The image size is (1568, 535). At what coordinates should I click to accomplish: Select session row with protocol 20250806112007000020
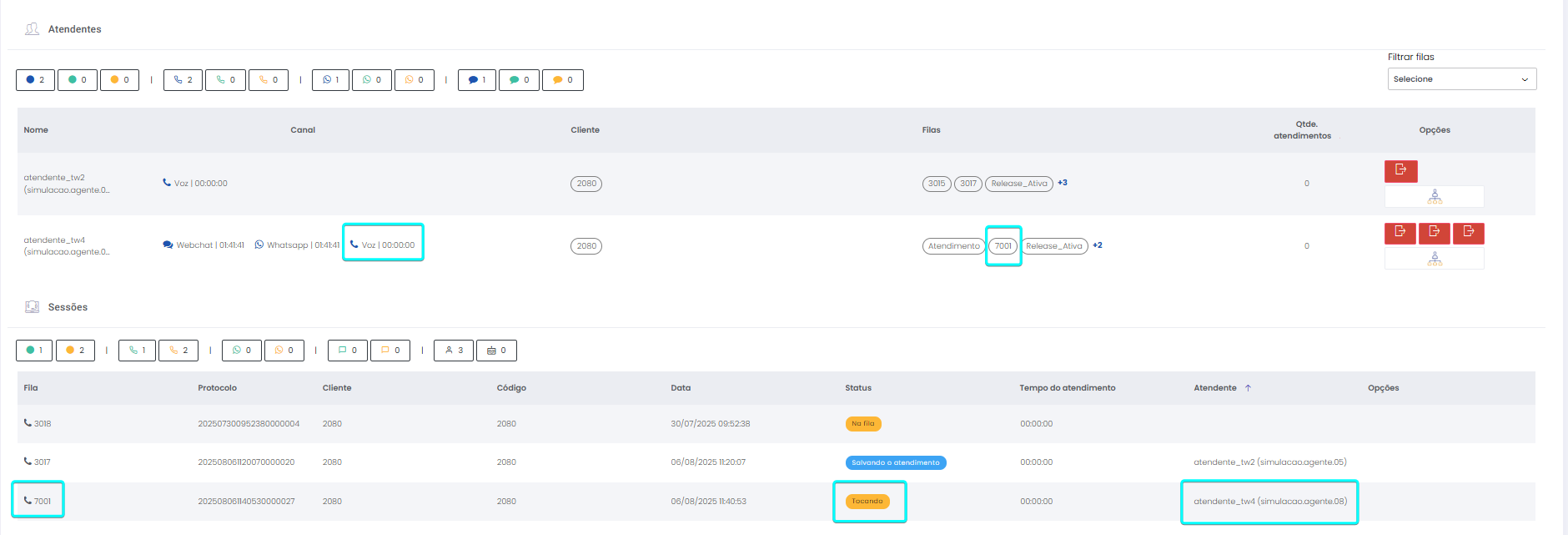pyautogui.click(x=246, y=462)
